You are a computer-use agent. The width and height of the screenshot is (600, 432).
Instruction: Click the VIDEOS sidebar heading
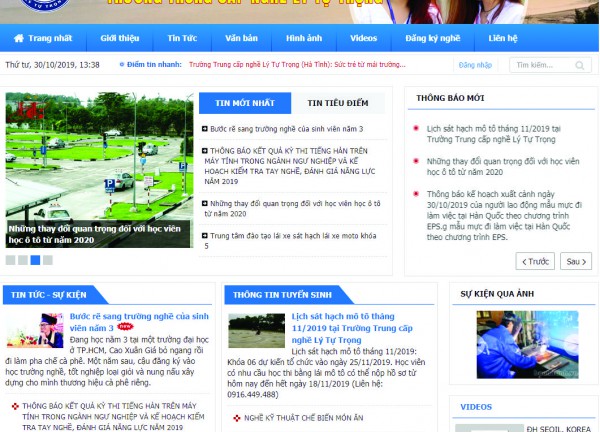[476, 407]
